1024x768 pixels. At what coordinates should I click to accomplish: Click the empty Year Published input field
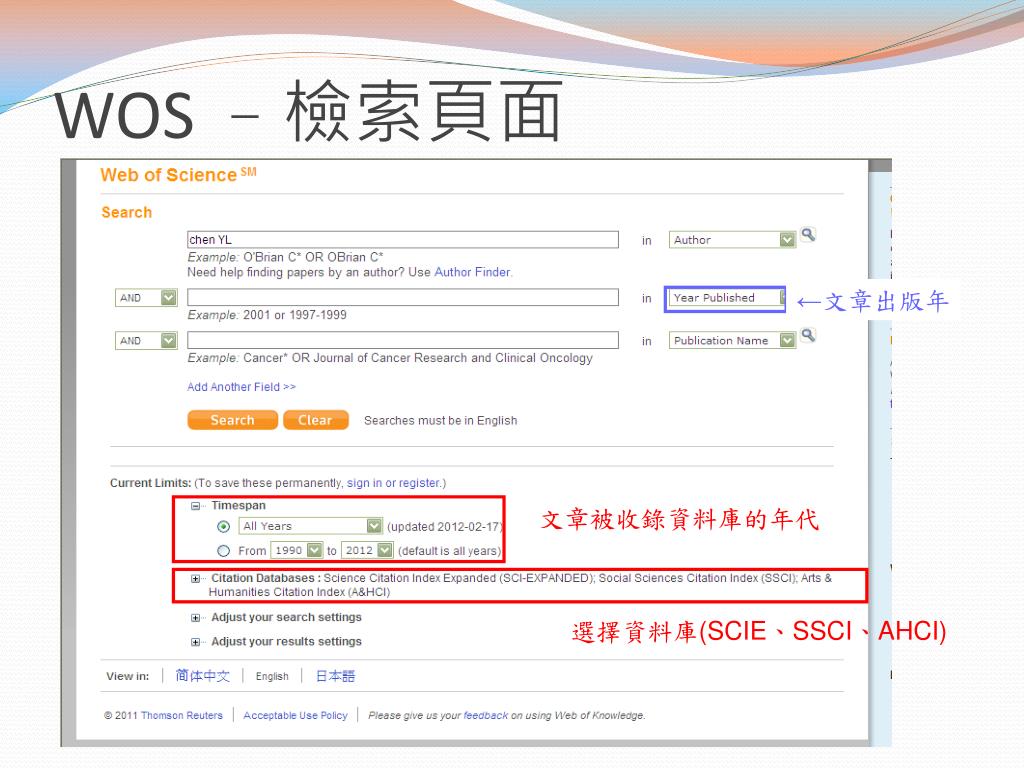[403, 298]
